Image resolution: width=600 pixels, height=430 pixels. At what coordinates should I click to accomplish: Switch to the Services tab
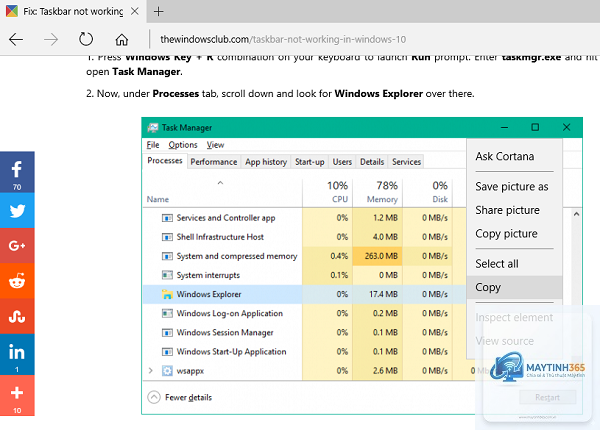(406, 162)
